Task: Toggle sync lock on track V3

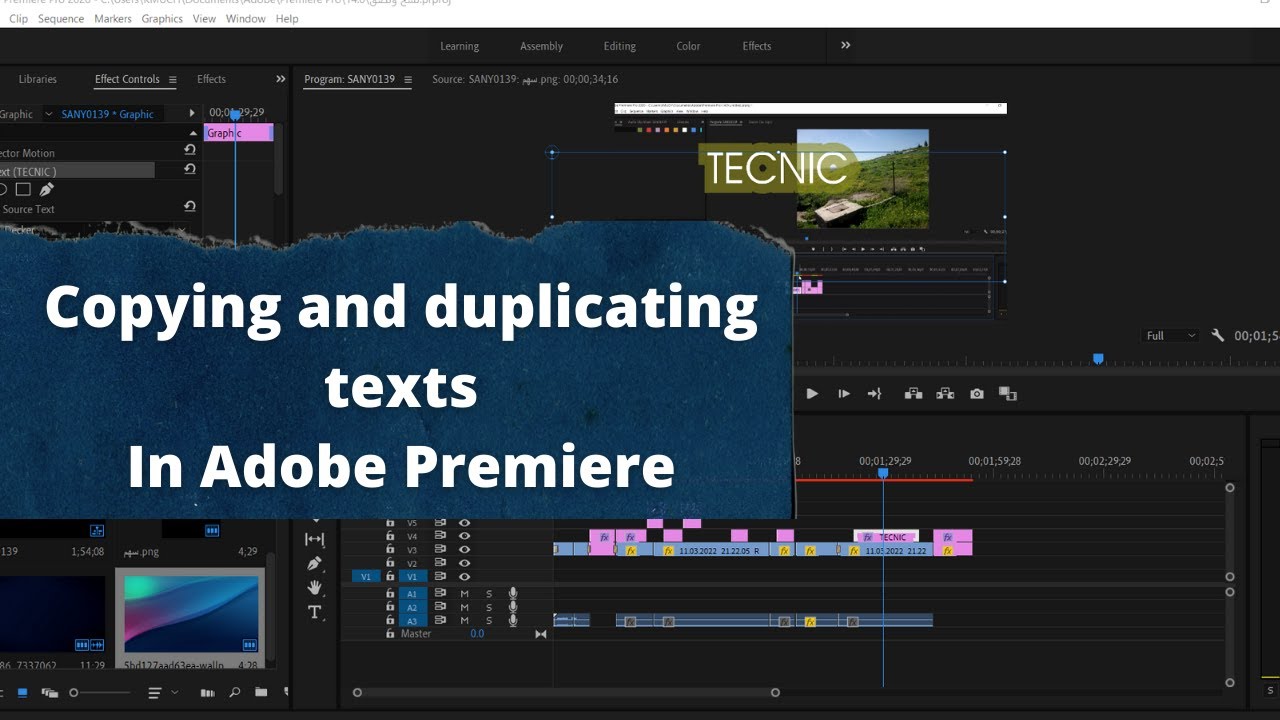Action: click(440, 549)
